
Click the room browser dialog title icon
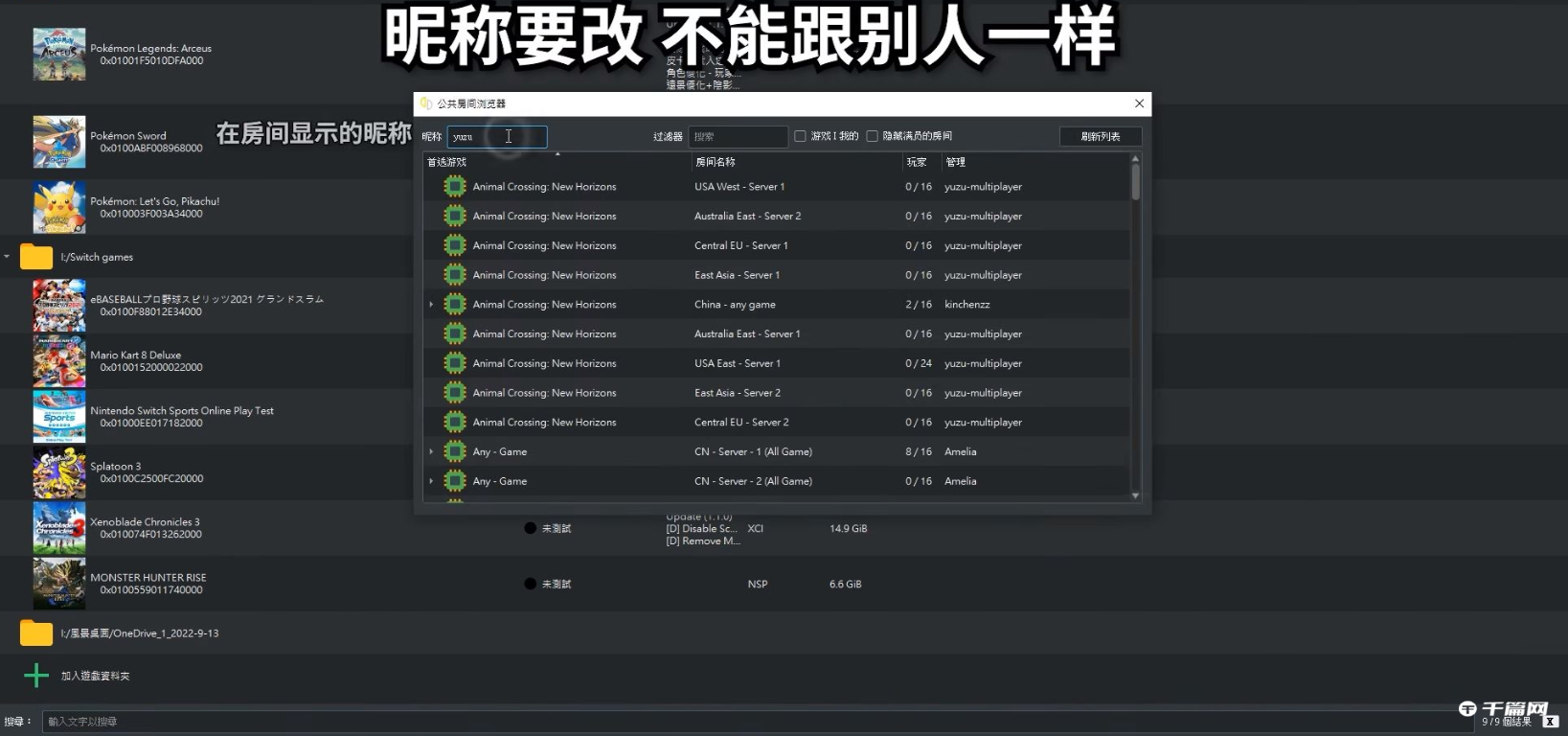(426, 103)
